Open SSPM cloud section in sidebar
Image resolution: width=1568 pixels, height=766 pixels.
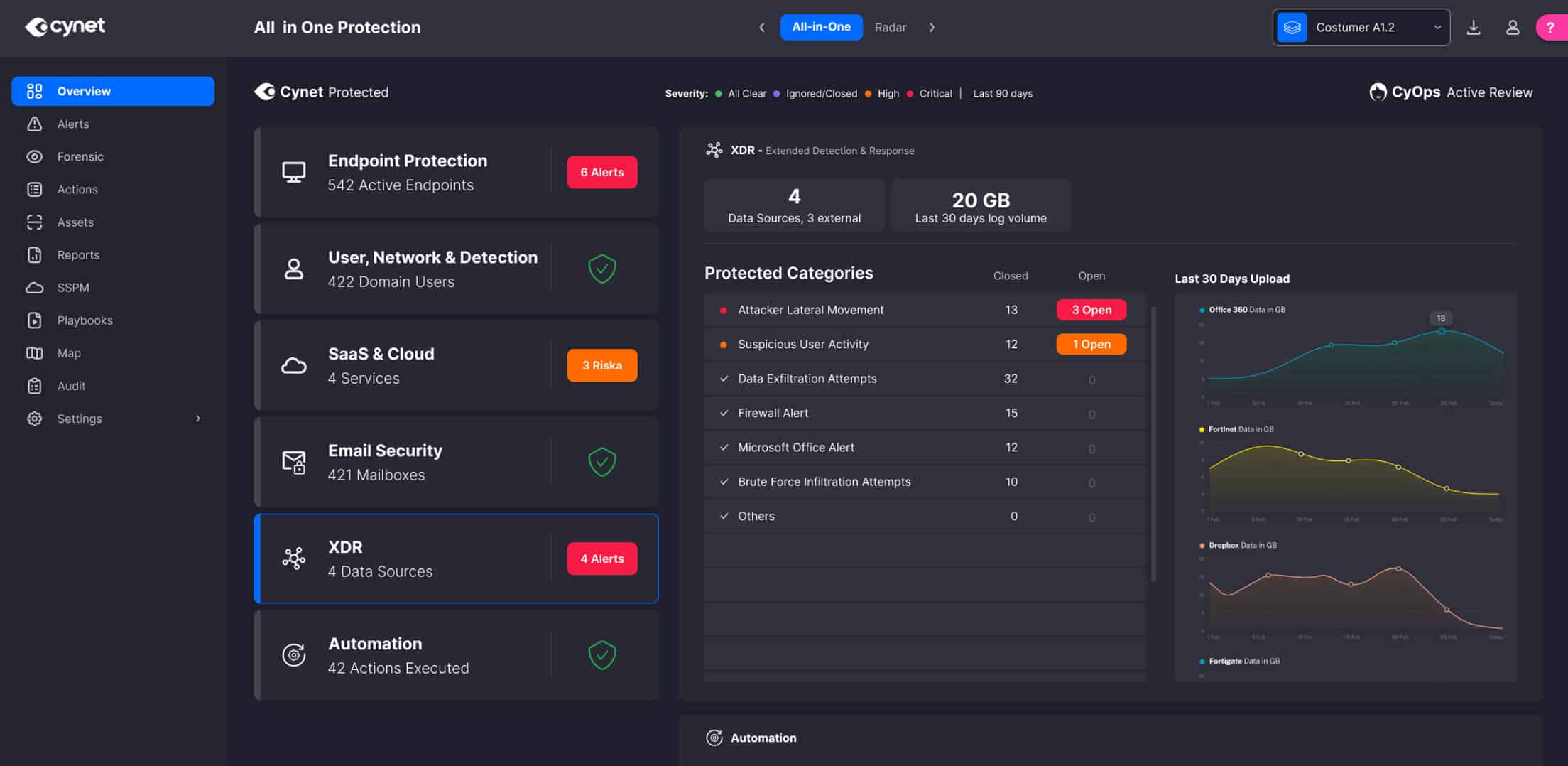(x=73, y=288)
